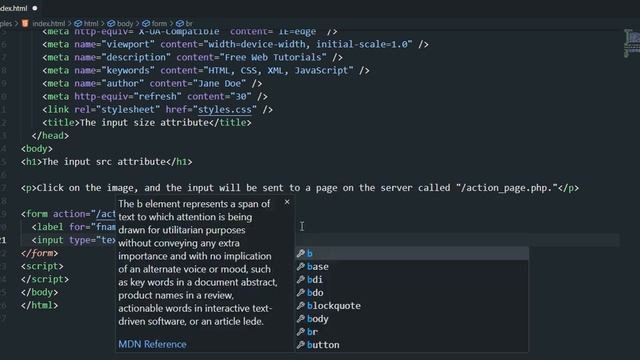This screenshot has height=360, width=640.
Task: Close the suggestion documentation popup
Action: point(287,202)
